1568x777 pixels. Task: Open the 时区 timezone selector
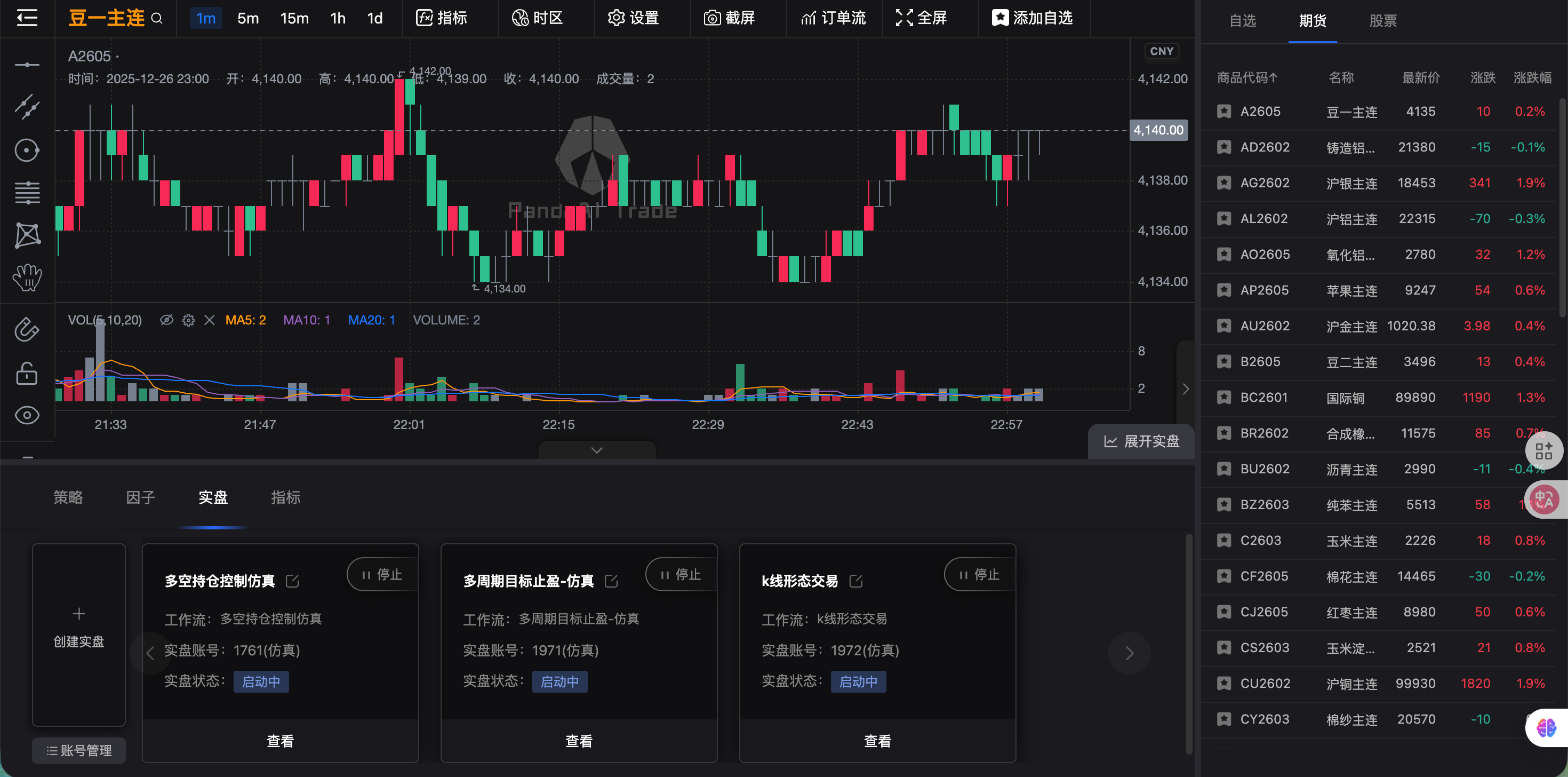[x=538, y=18]
